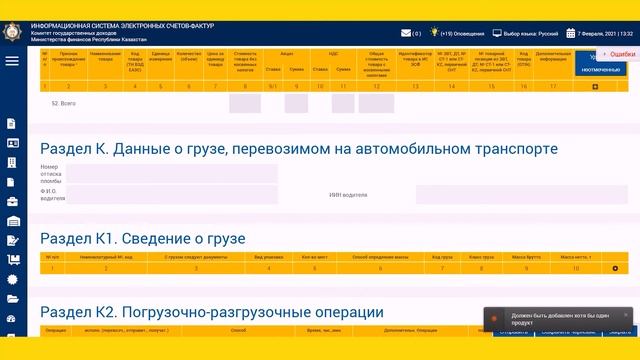This screenshot has width=640, height=360.
Task: Click the ИНФОРМАЦИОННАЯ СИСТЕМА ЭЛЕКТРОННЫХ СЧЕТОВ-ФАКТУР title
Action: click(x=122, y=26)
